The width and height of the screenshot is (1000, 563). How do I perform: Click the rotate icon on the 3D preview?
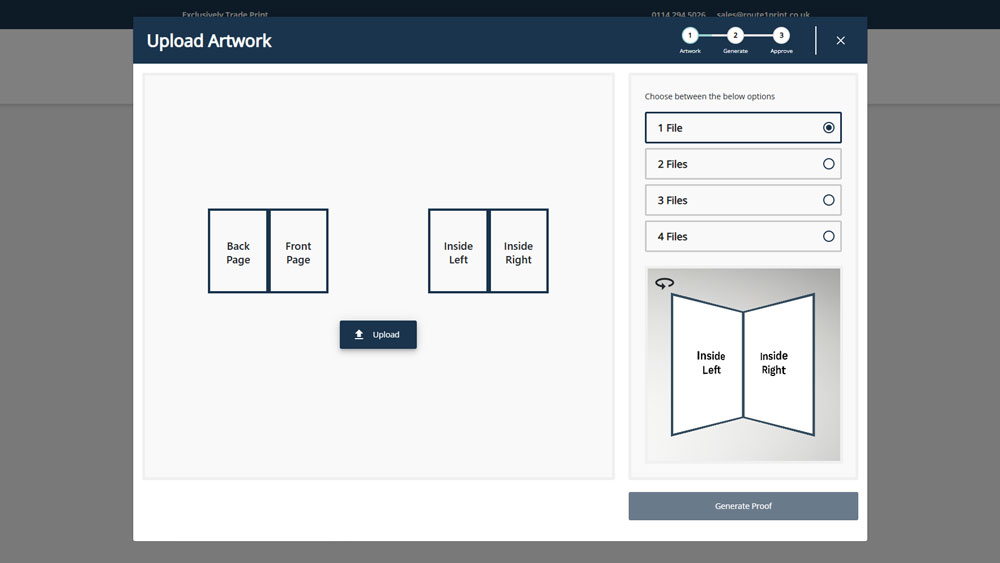[665, 284]
